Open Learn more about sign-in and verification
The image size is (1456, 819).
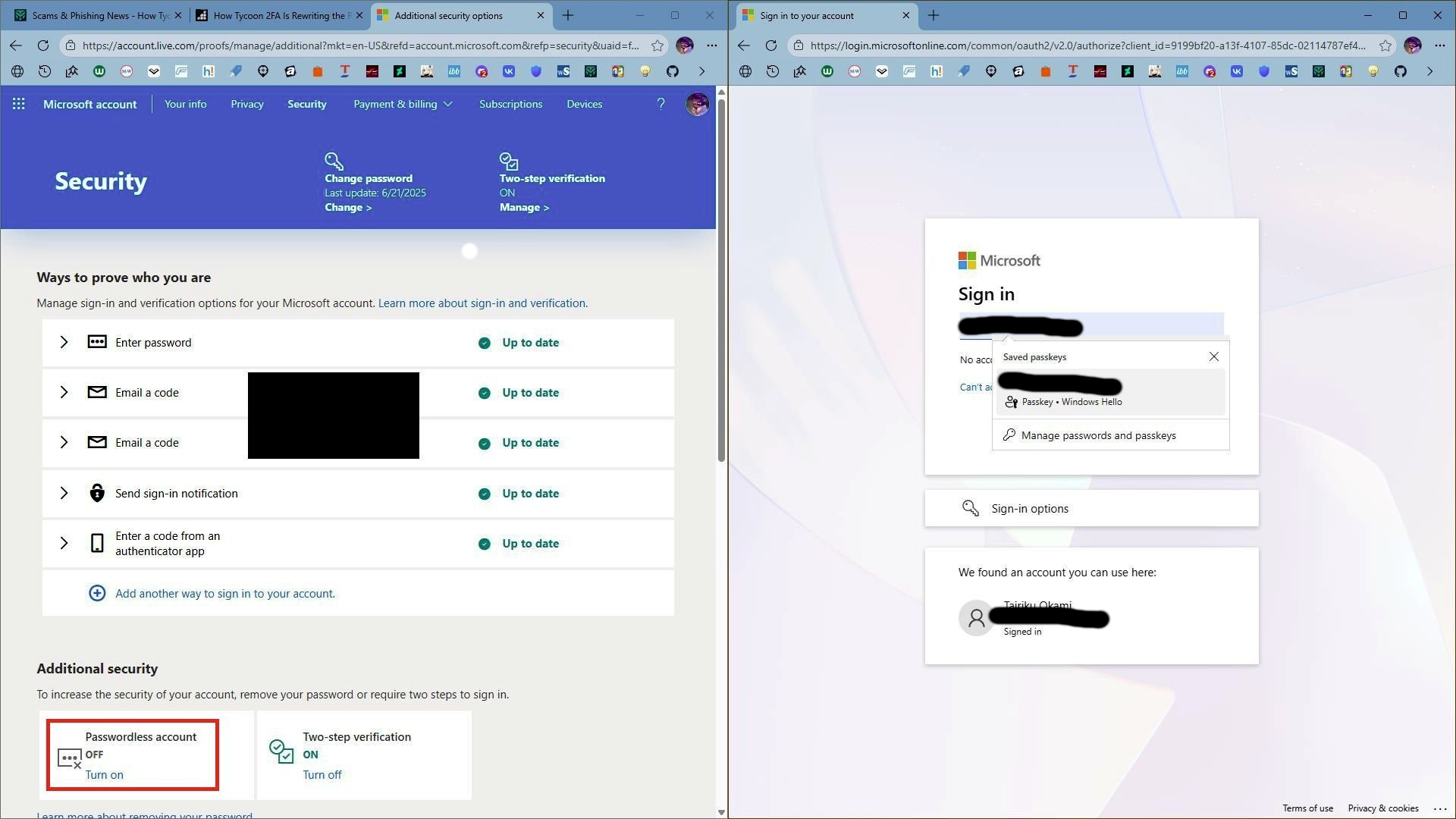[x=482, y=303]
